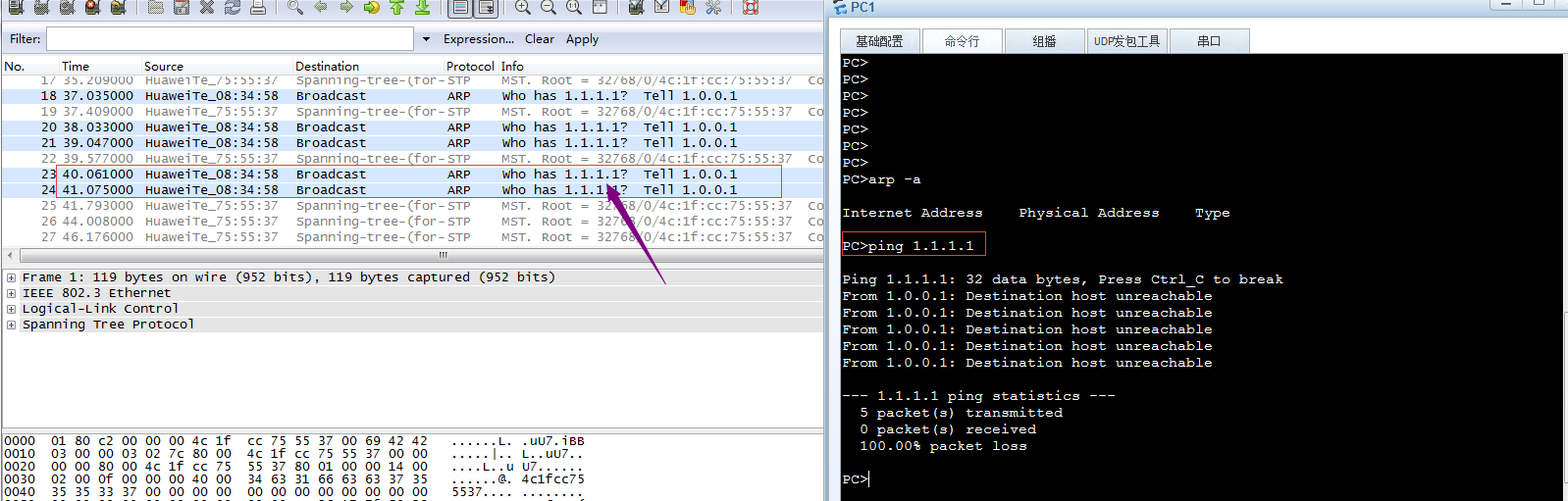Viewport: 1568px width, 501px height.
Task: Zoom in the packet text
Action: pyautogui.click(x=523, y=8)
